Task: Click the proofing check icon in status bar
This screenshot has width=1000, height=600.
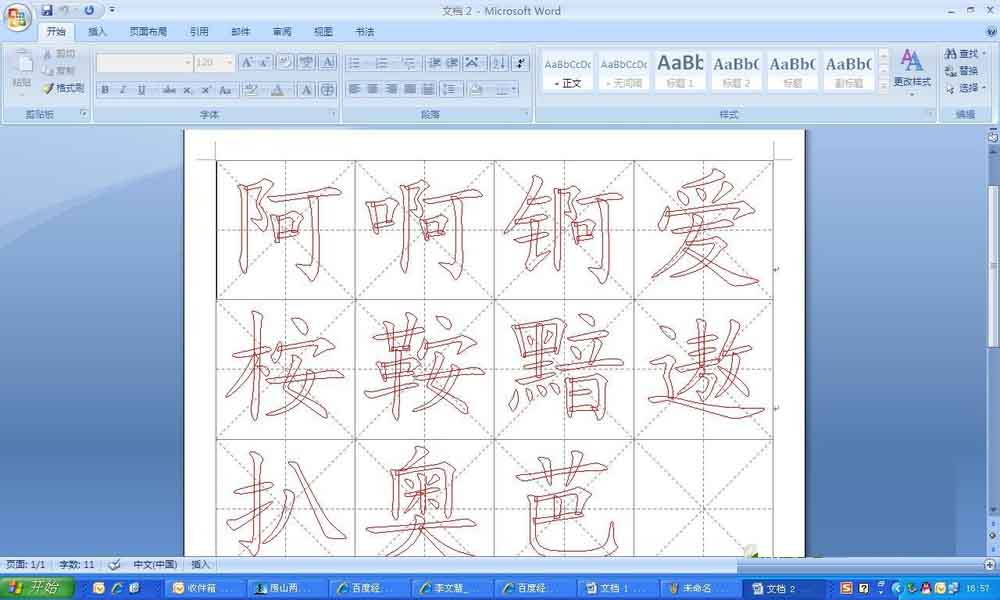Action: point(114,564)
